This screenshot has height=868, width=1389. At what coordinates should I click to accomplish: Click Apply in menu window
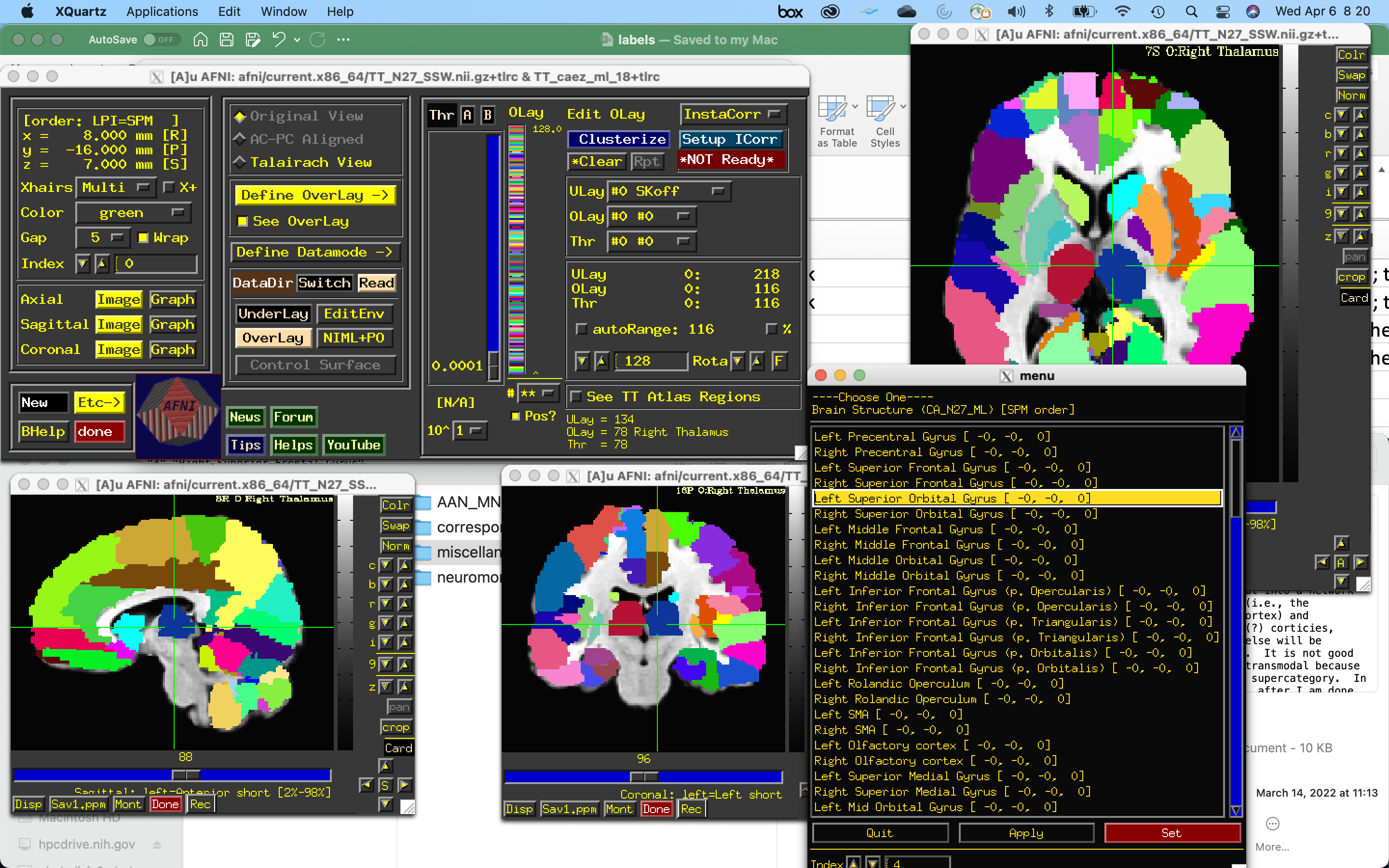pos(1026,833)
